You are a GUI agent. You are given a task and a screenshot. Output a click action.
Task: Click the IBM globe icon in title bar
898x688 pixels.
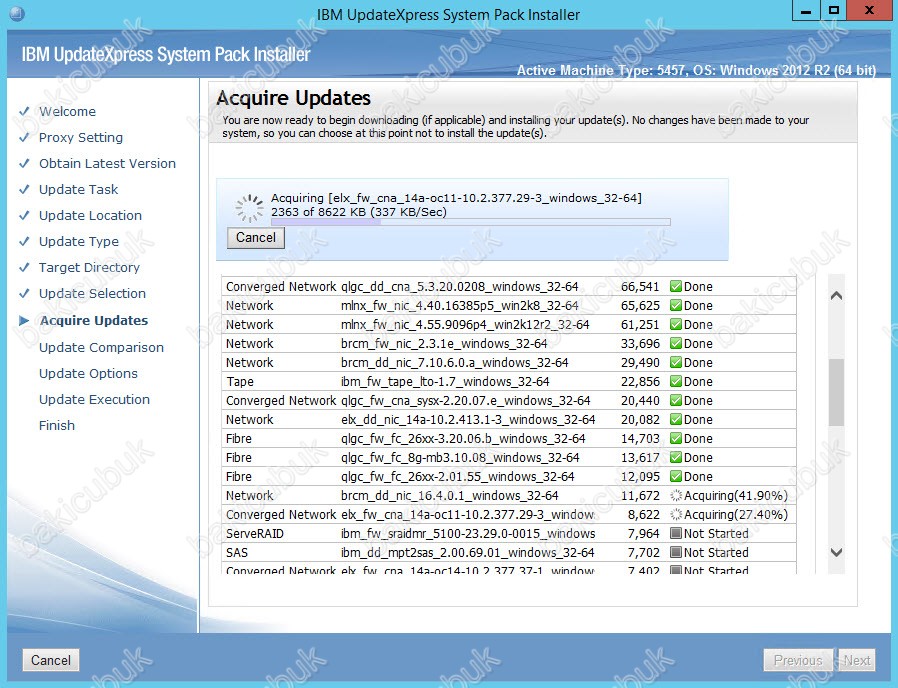pos(17,13)
